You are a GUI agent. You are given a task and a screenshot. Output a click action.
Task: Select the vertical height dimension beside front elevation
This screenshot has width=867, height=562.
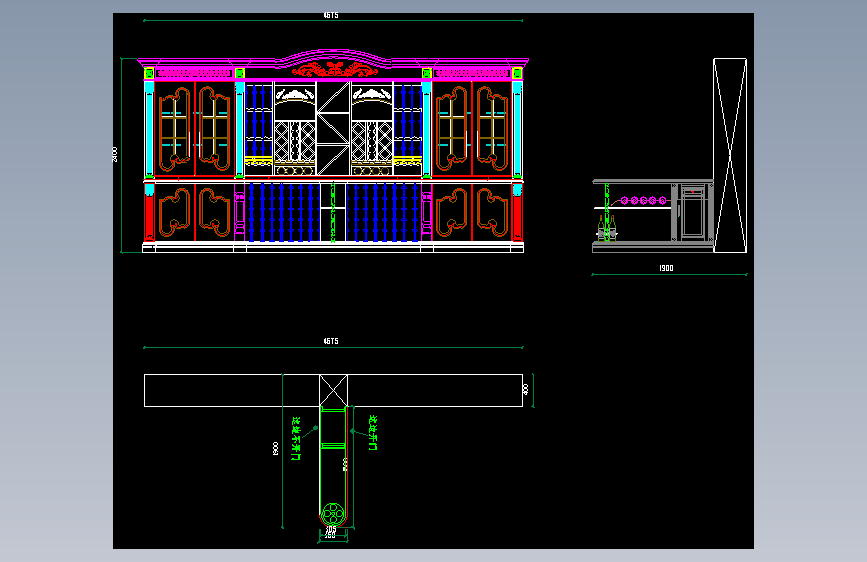point(115,154)
